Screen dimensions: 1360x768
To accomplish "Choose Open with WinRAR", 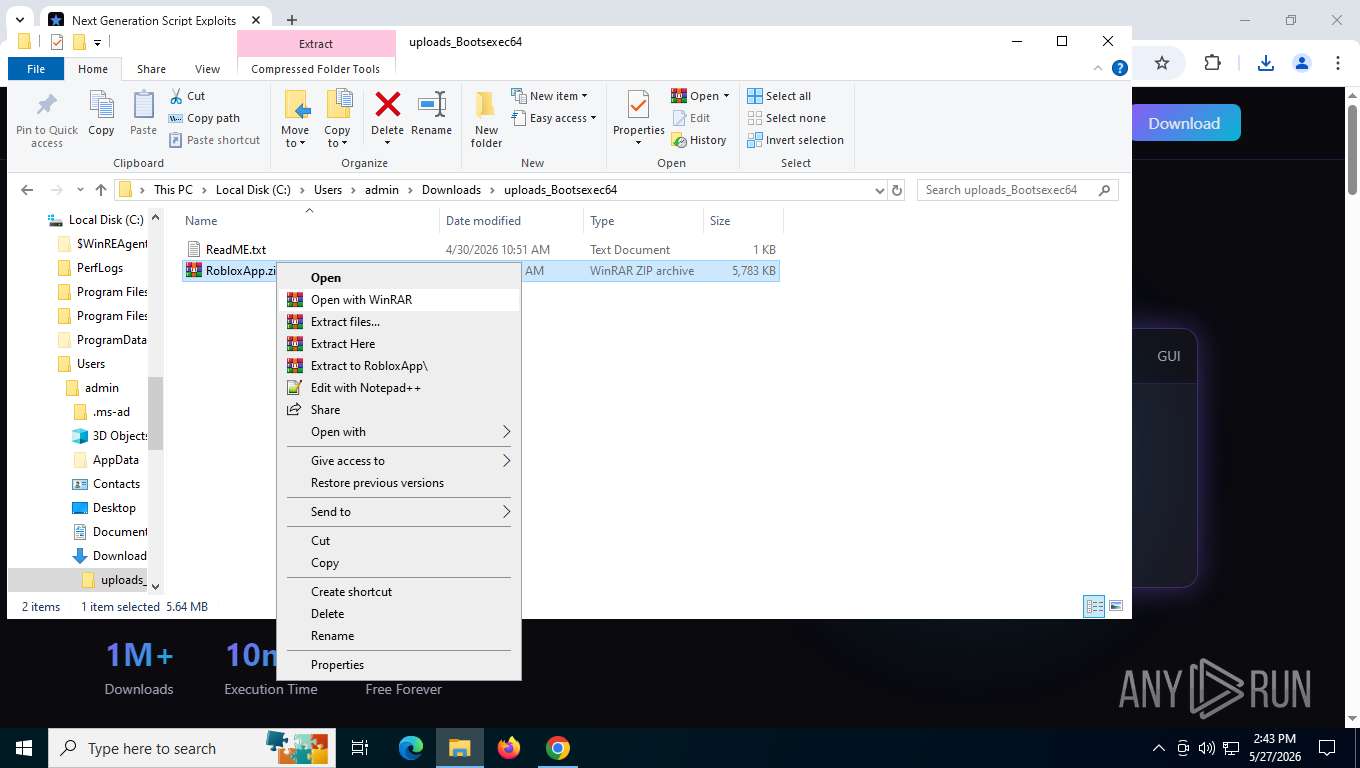I will pyautogui.click(x=398, y=300).
